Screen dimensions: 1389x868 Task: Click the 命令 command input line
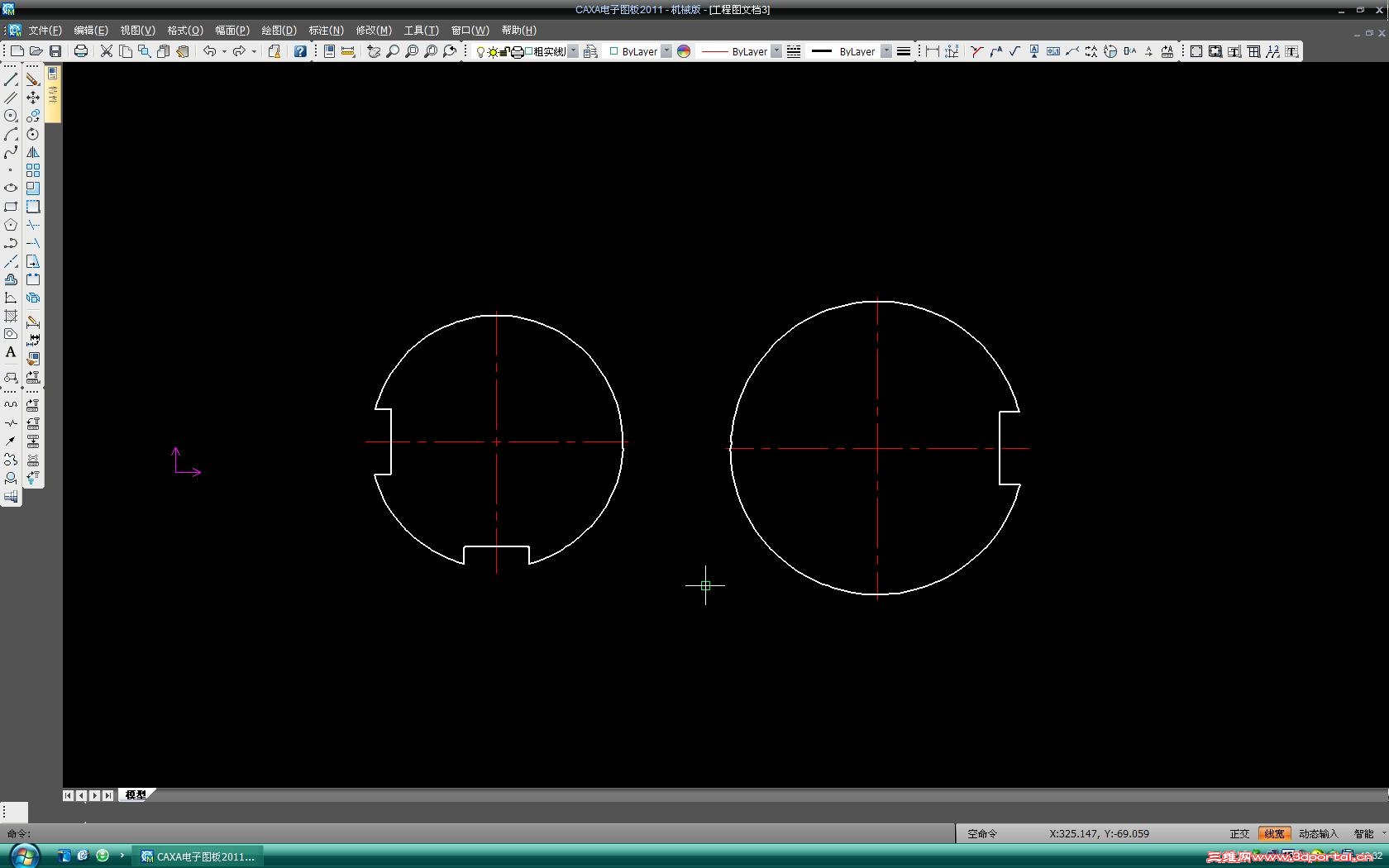pos(480,833)
